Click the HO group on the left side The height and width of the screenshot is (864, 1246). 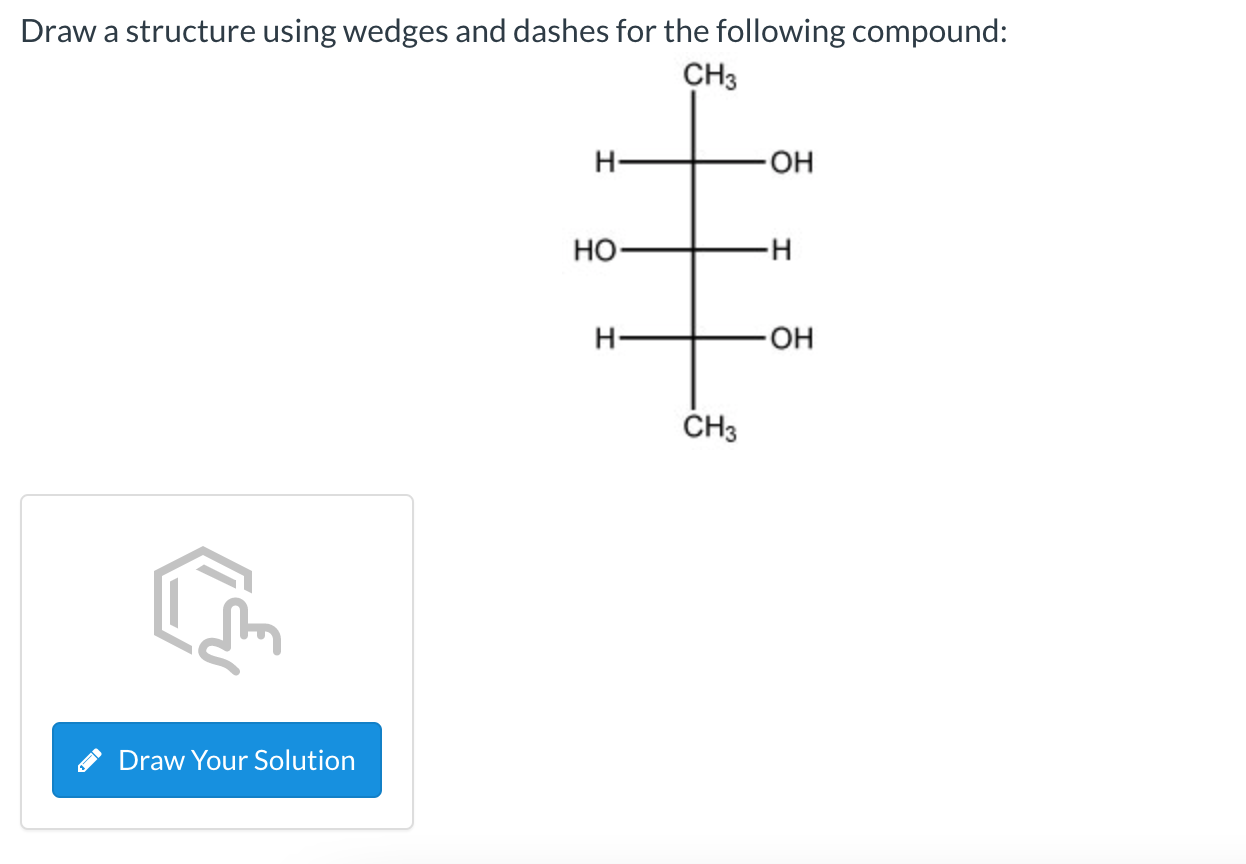pos(596,250)
